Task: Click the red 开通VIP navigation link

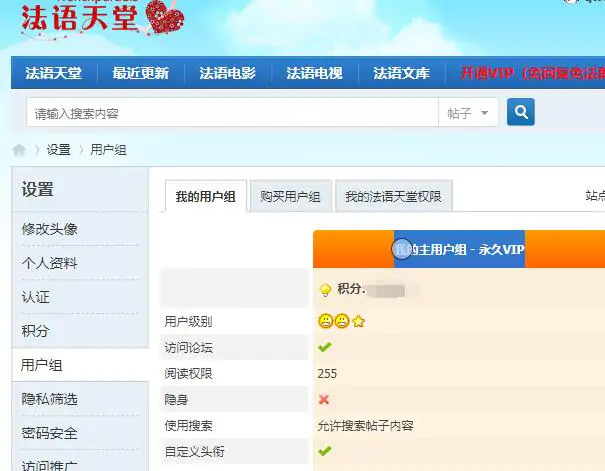Action: pos(532,73)
